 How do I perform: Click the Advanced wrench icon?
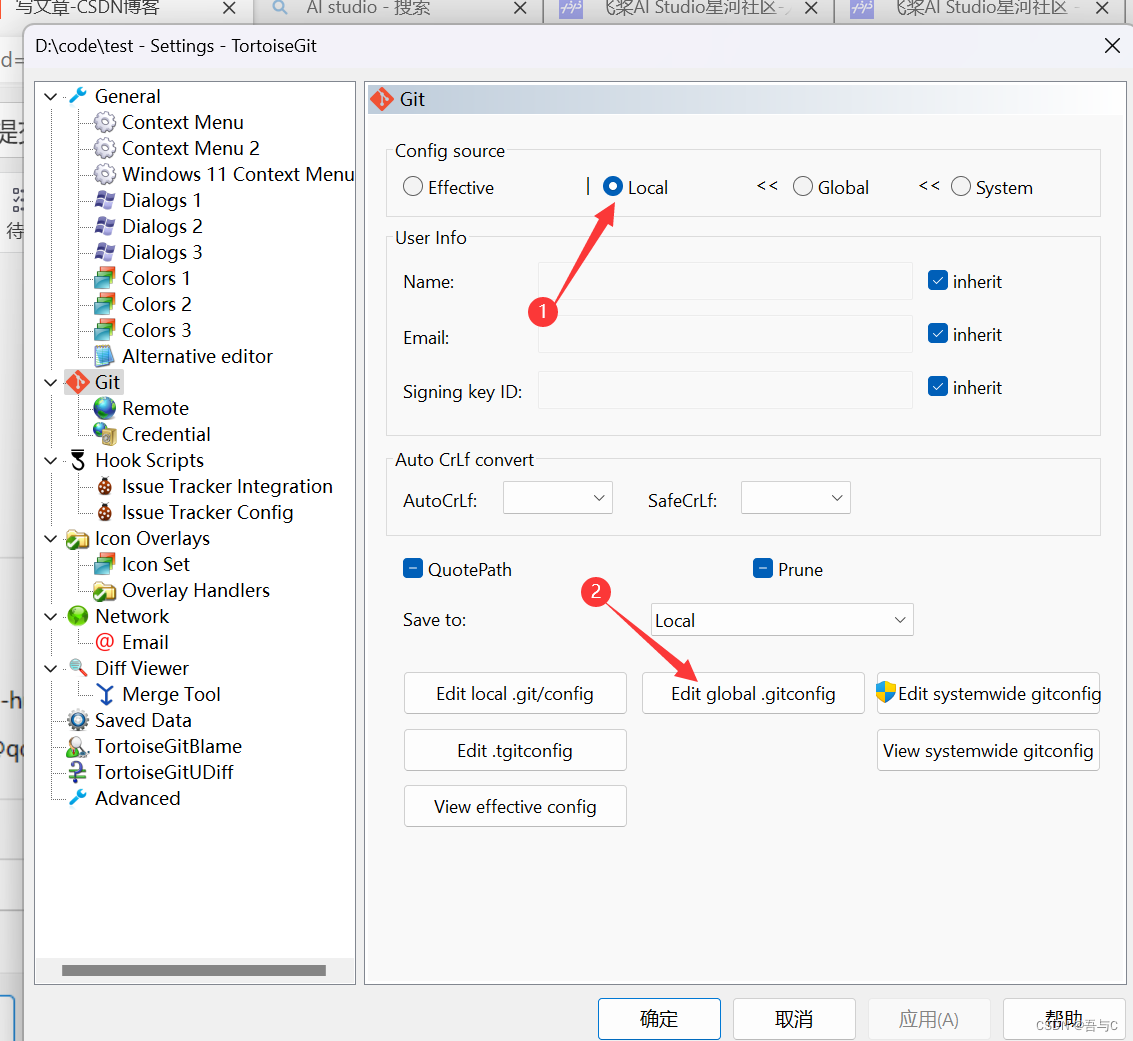(x=77, y=798)
